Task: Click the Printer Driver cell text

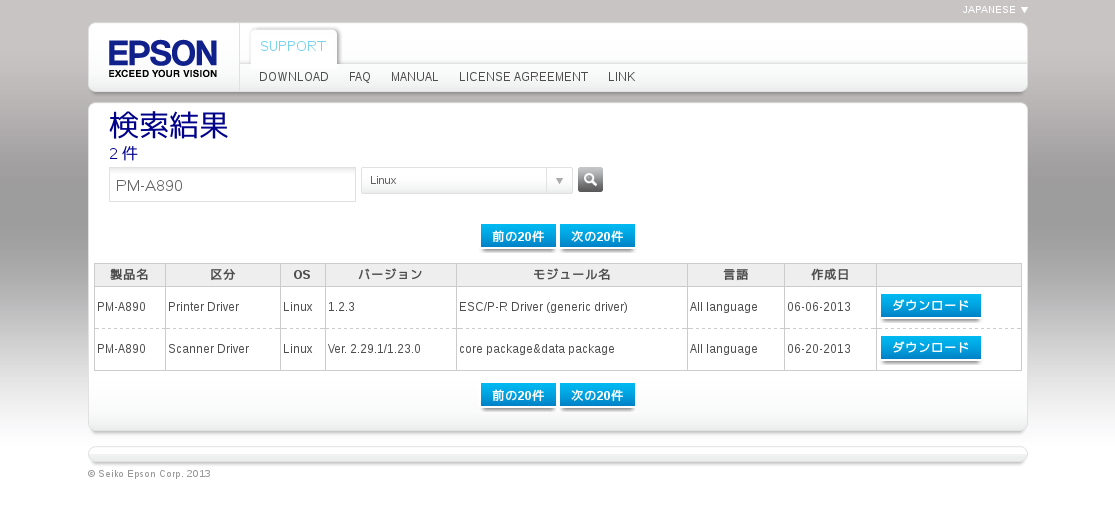Action: click(x=203, y=307)
